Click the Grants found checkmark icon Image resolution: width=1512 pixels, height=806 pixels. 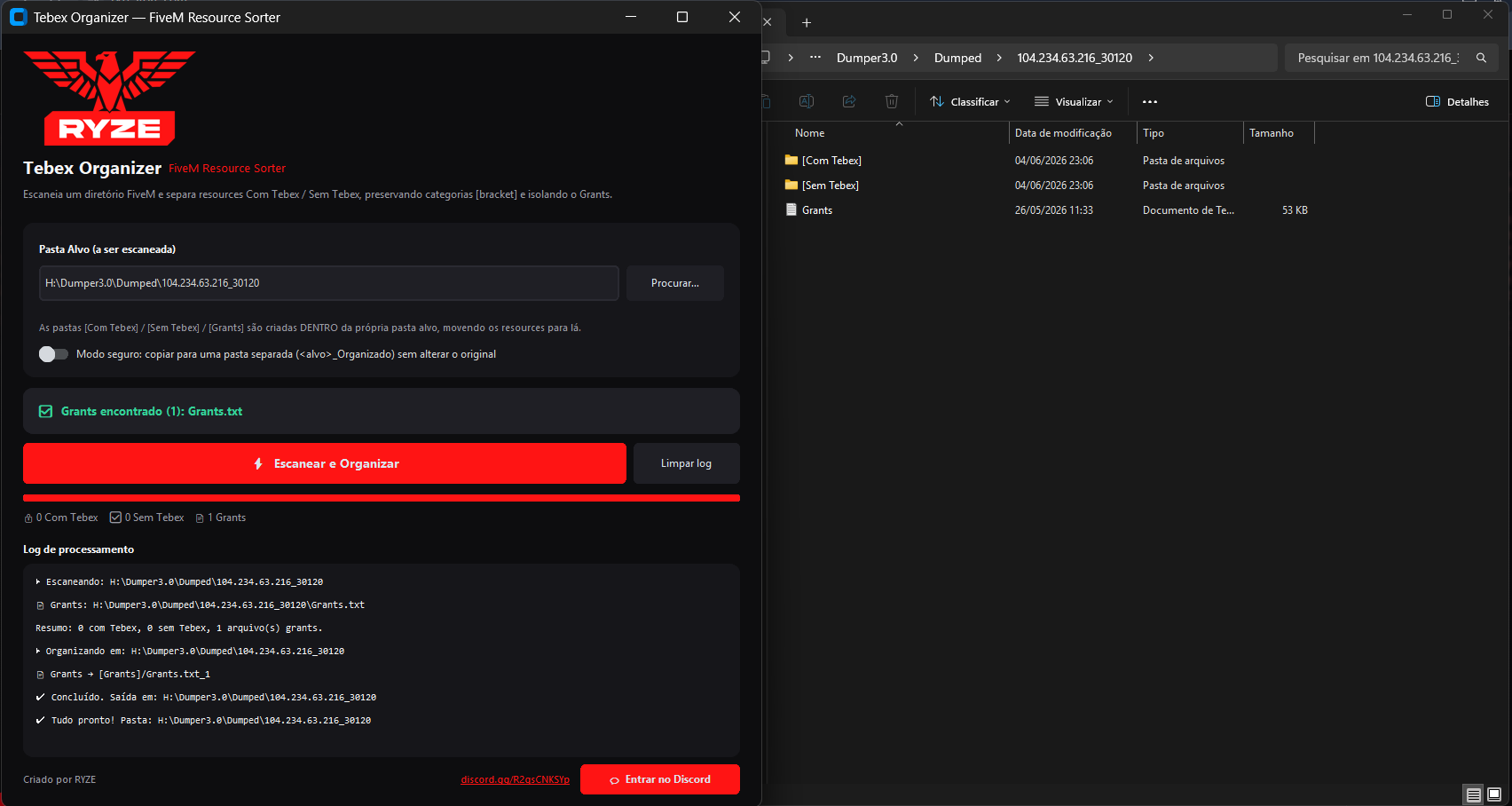46,411
